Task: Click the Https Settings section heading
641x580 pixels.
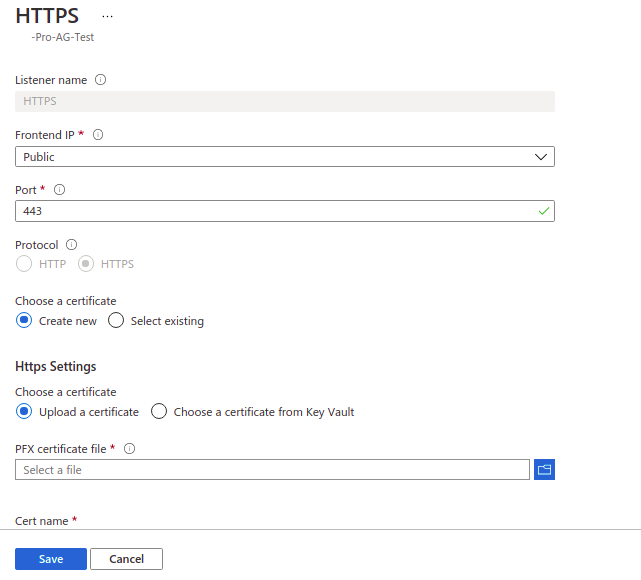Action: click(56, 366)
